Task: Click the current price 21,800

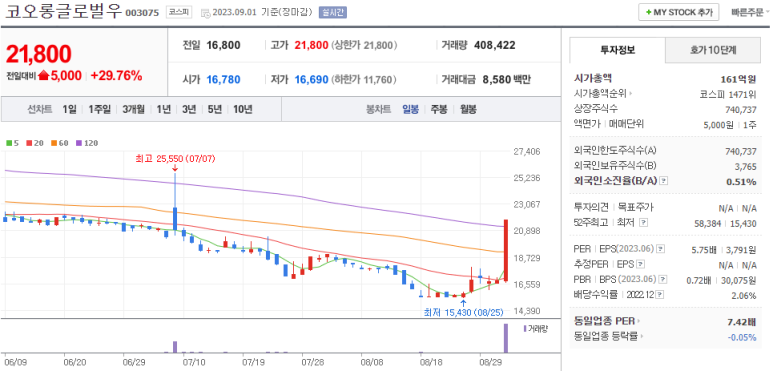Action: pyautogui.click(x=39, y=54)
